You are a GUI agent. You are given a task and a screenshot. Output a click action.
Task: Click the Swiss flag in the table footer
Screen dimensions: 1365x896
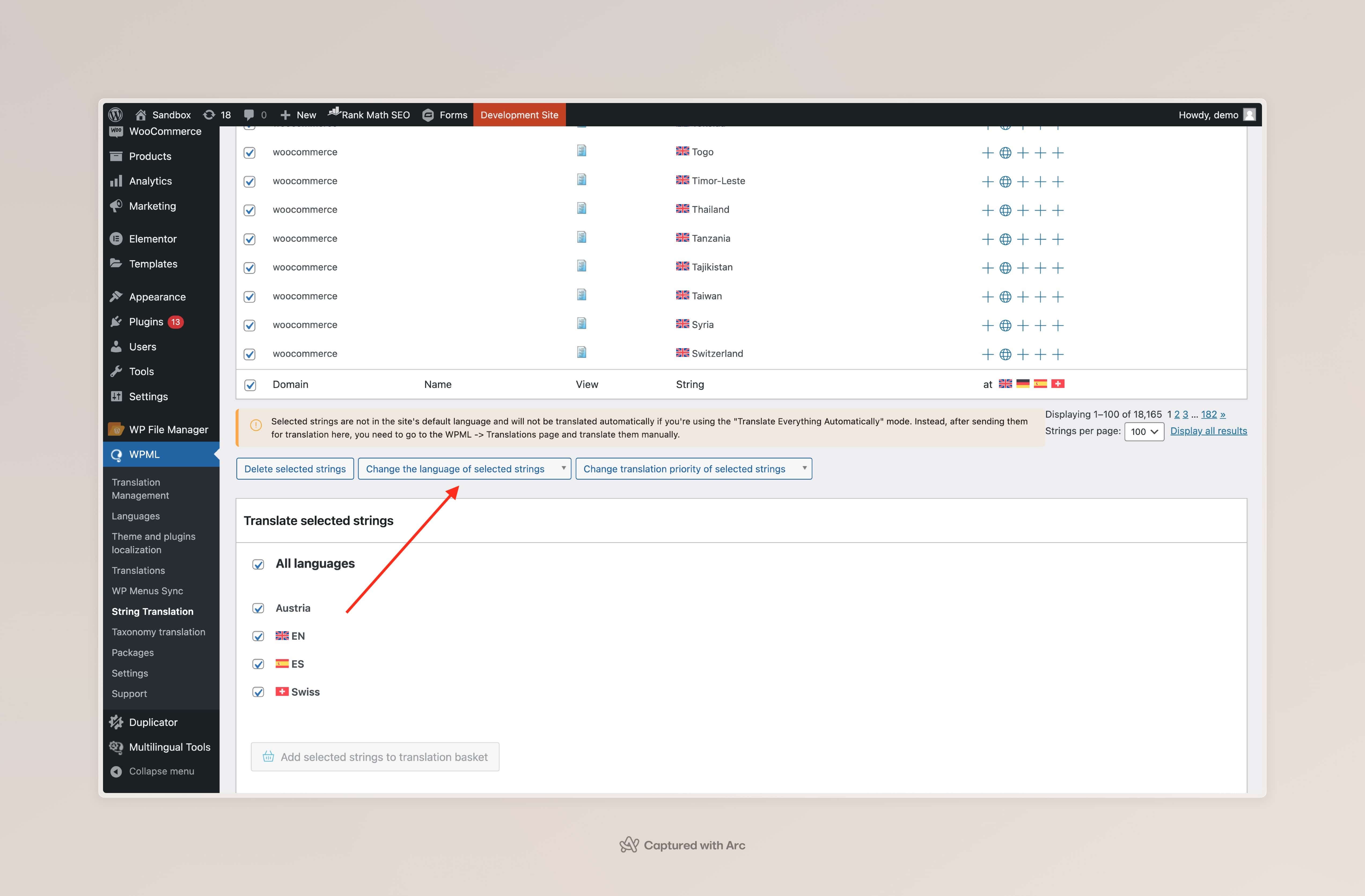click(x=1058, y=384)
